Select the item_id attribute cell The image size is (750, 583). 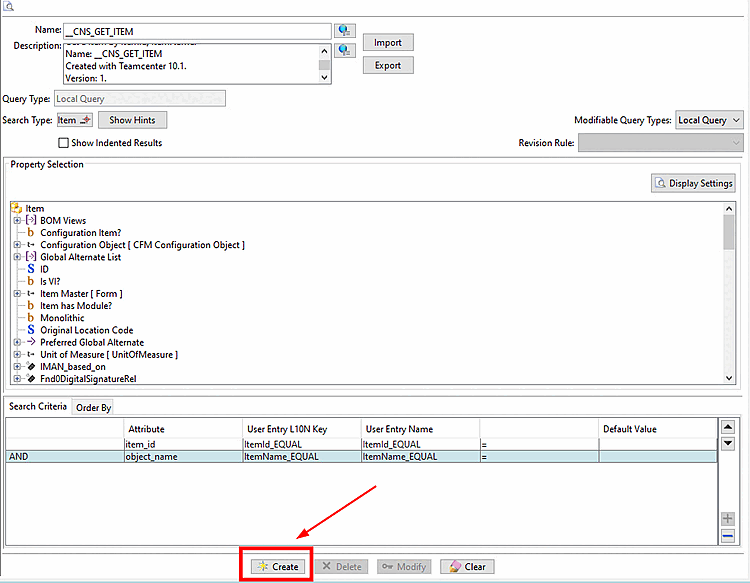183,444
